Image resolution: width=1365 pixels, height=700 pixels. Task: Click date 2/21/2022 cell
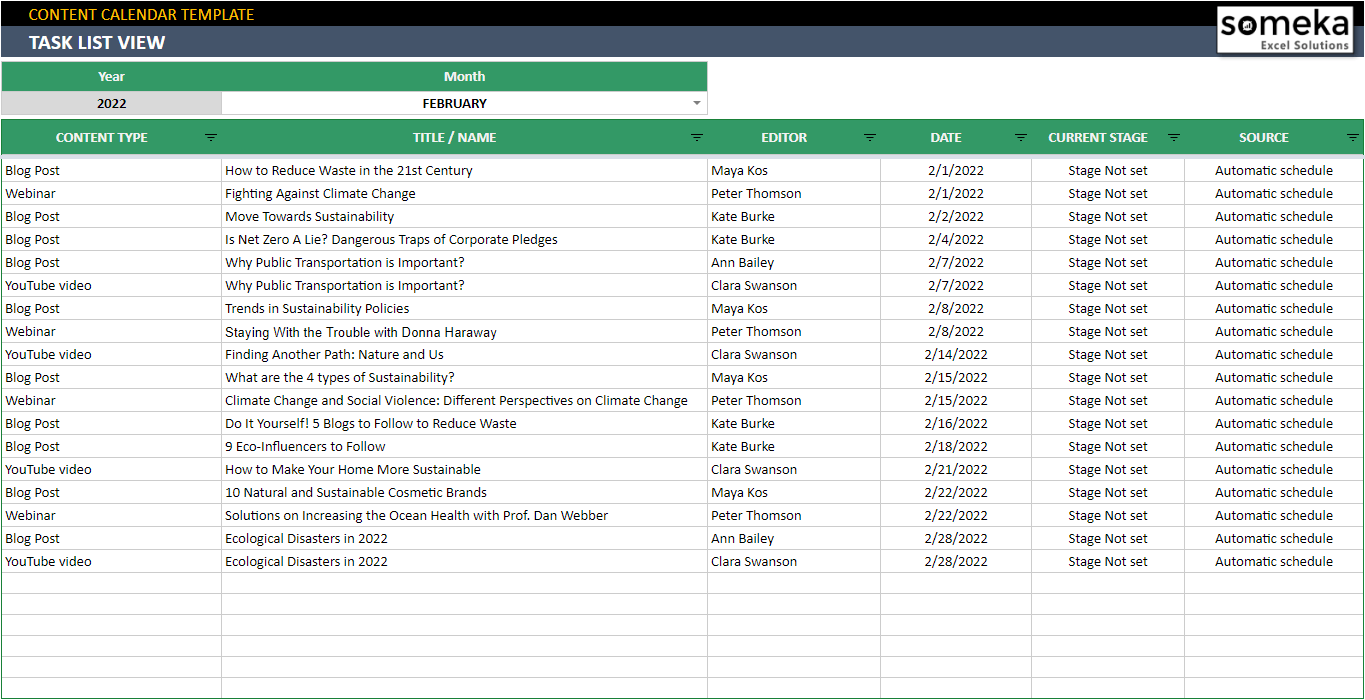pos(955,469)
